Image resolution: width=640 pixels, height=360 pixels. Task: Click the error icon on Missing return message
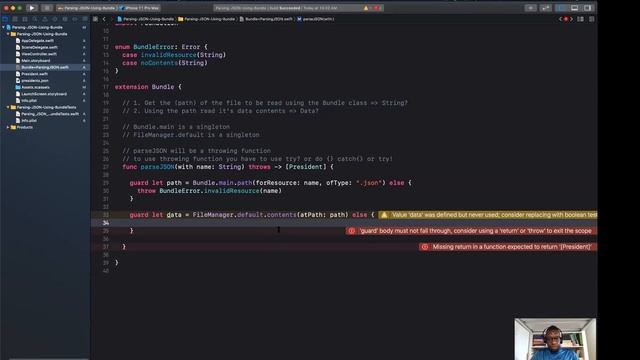coord(424,247)
